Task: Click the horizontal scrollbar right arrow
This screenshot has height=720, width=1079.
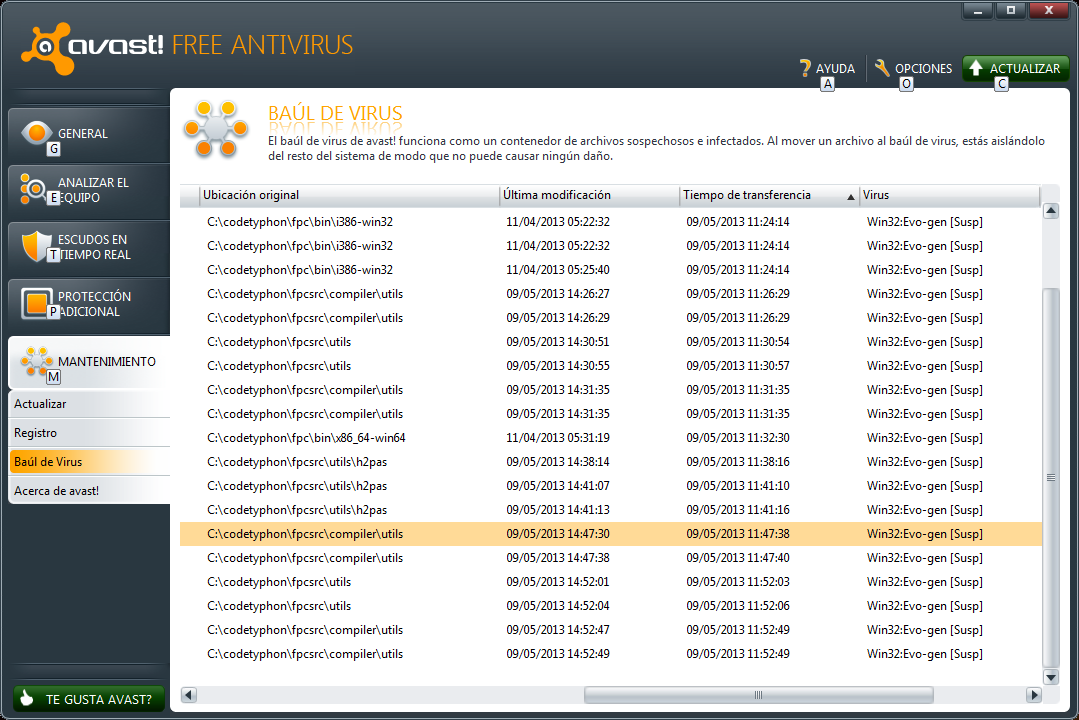Action: (1034, 695)
